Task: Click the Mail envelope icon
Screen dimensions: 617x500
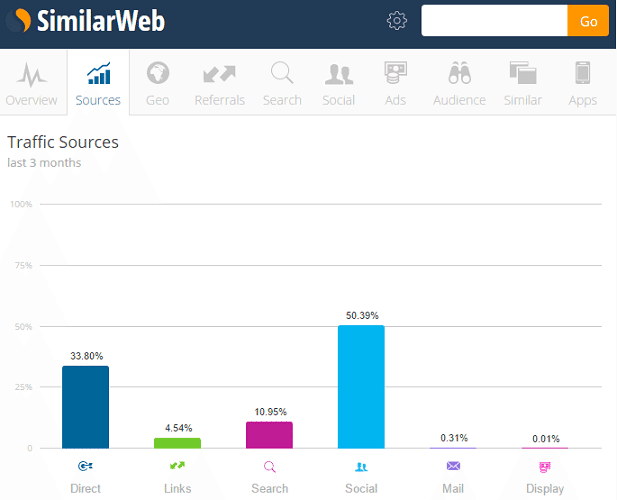Action: click(453, 466)
